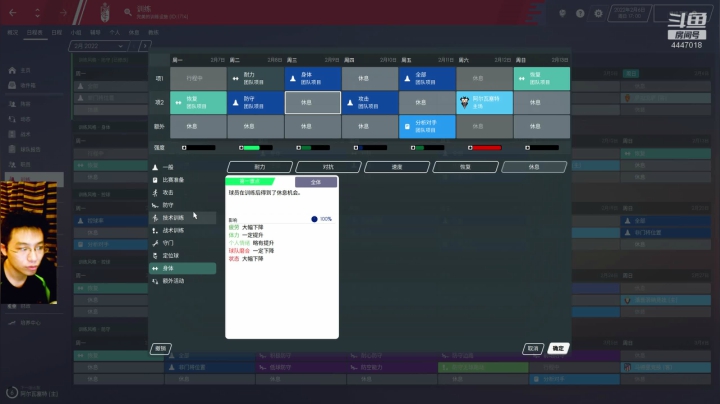This screenshot has width=720, height=404.
Task: Click the 100% impact indicator in the card
Action: coord(321,219)
